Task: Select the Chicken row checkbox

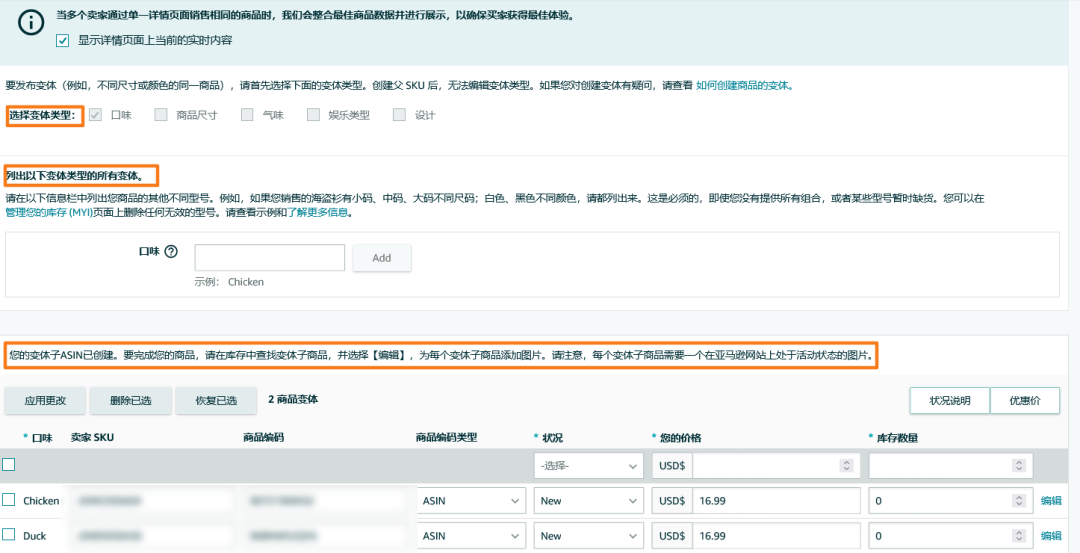Action: [9, 500]
